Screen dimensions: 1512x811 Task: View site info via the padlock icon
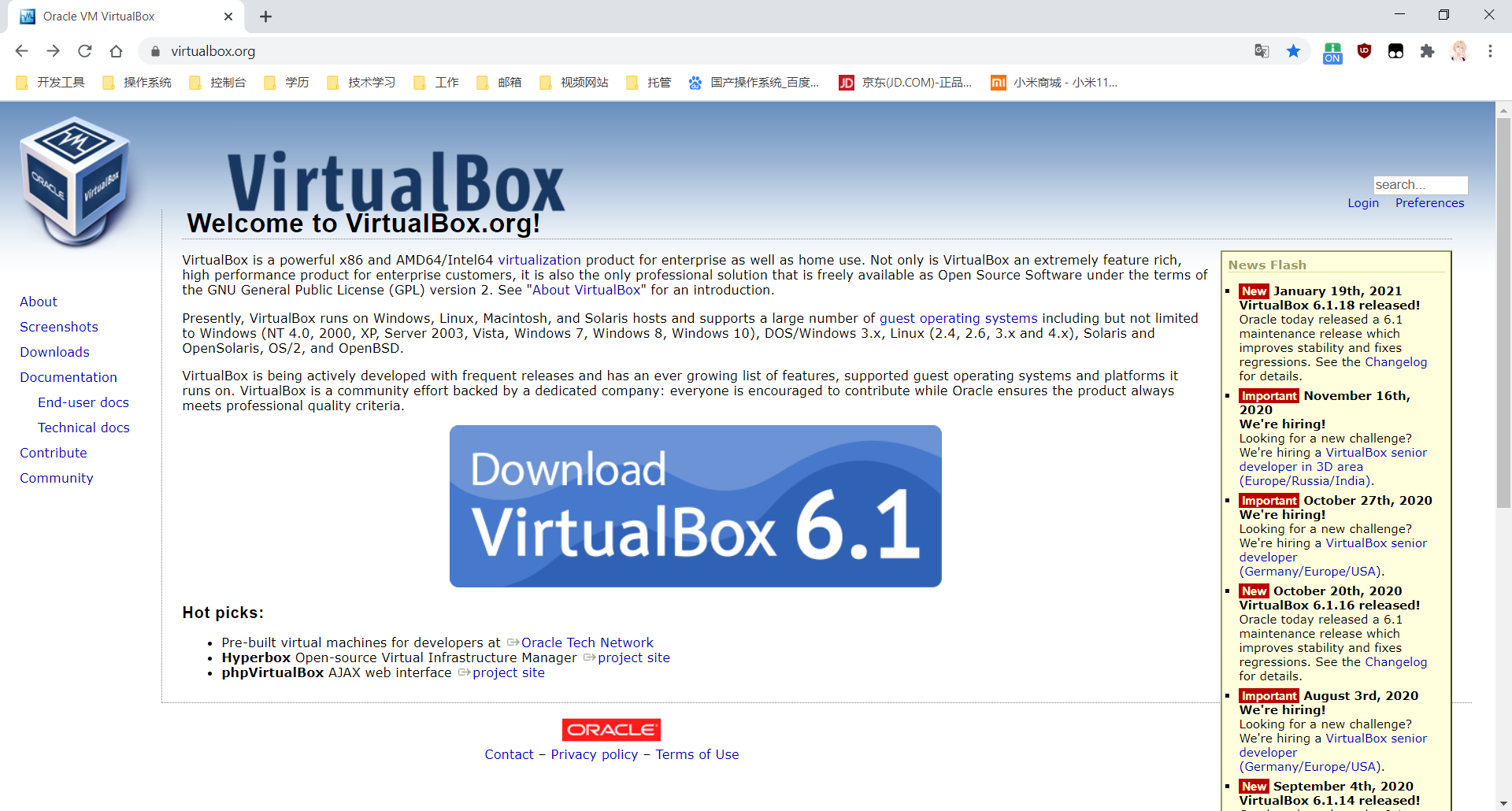click(x=155, y=51)
